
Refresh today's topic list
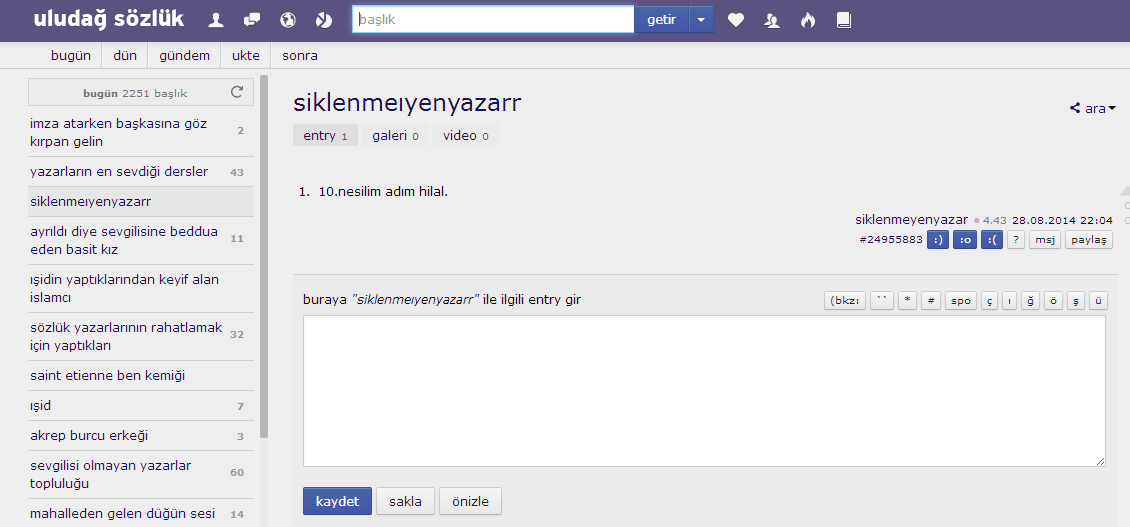click(237, 92)
